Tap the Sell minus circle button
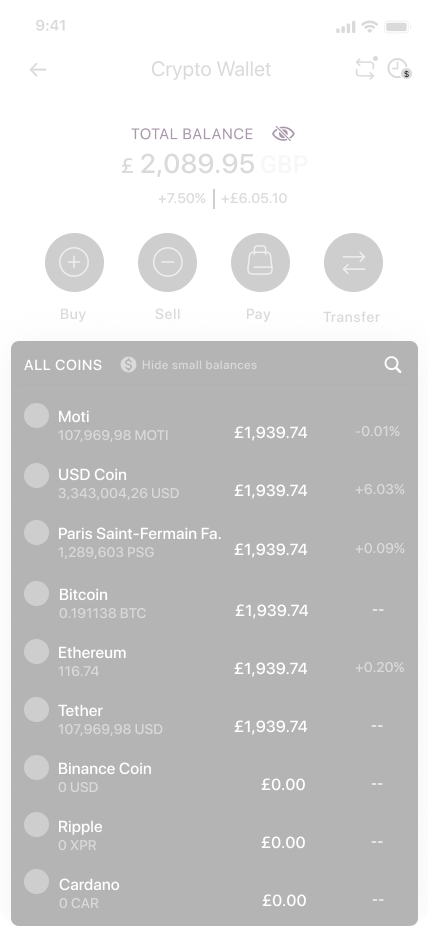 168,262
